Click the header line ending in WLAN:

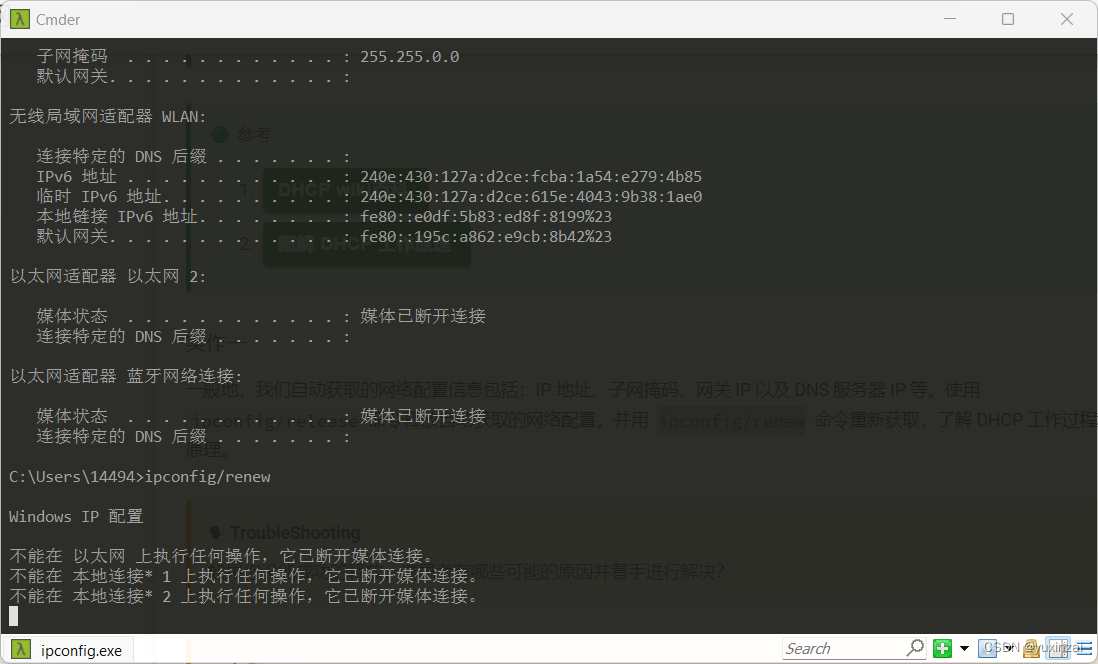[108, 116]
